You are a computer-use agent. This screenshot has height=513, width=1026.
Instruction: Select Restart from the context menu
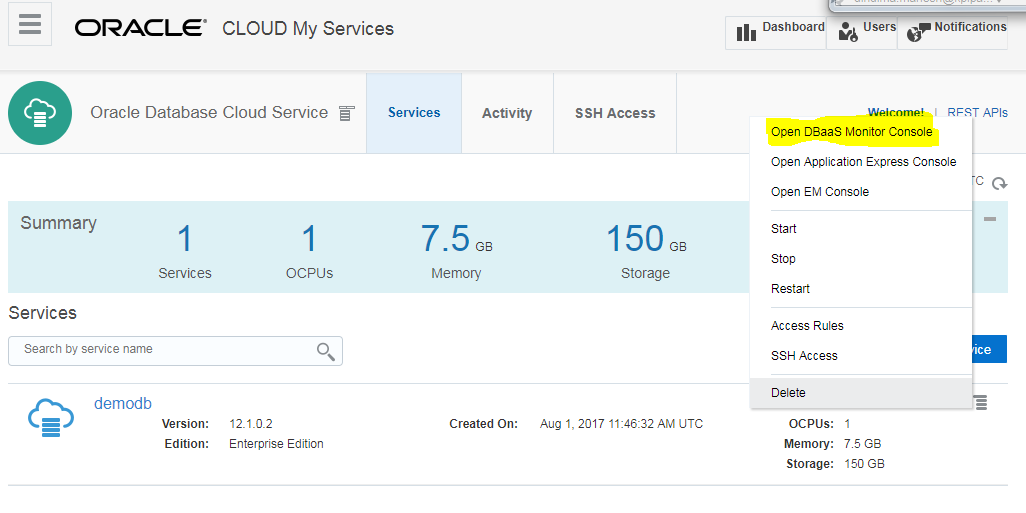pos(790,289)
